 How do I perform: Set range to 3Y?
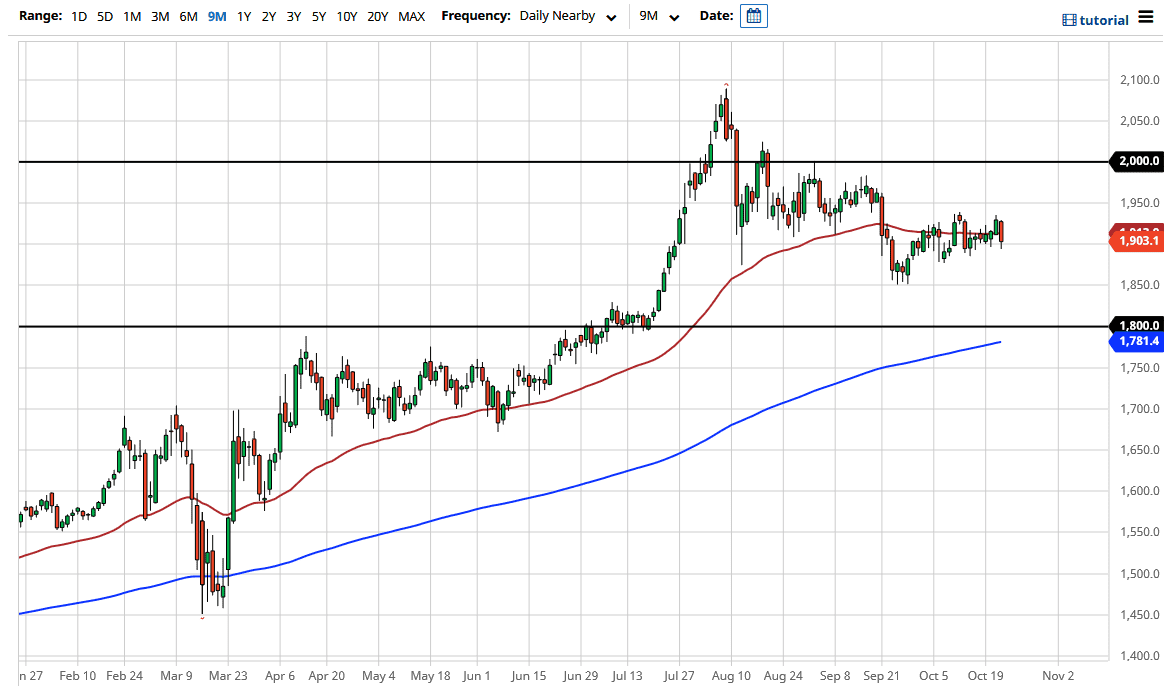click(x=294, y=16)
